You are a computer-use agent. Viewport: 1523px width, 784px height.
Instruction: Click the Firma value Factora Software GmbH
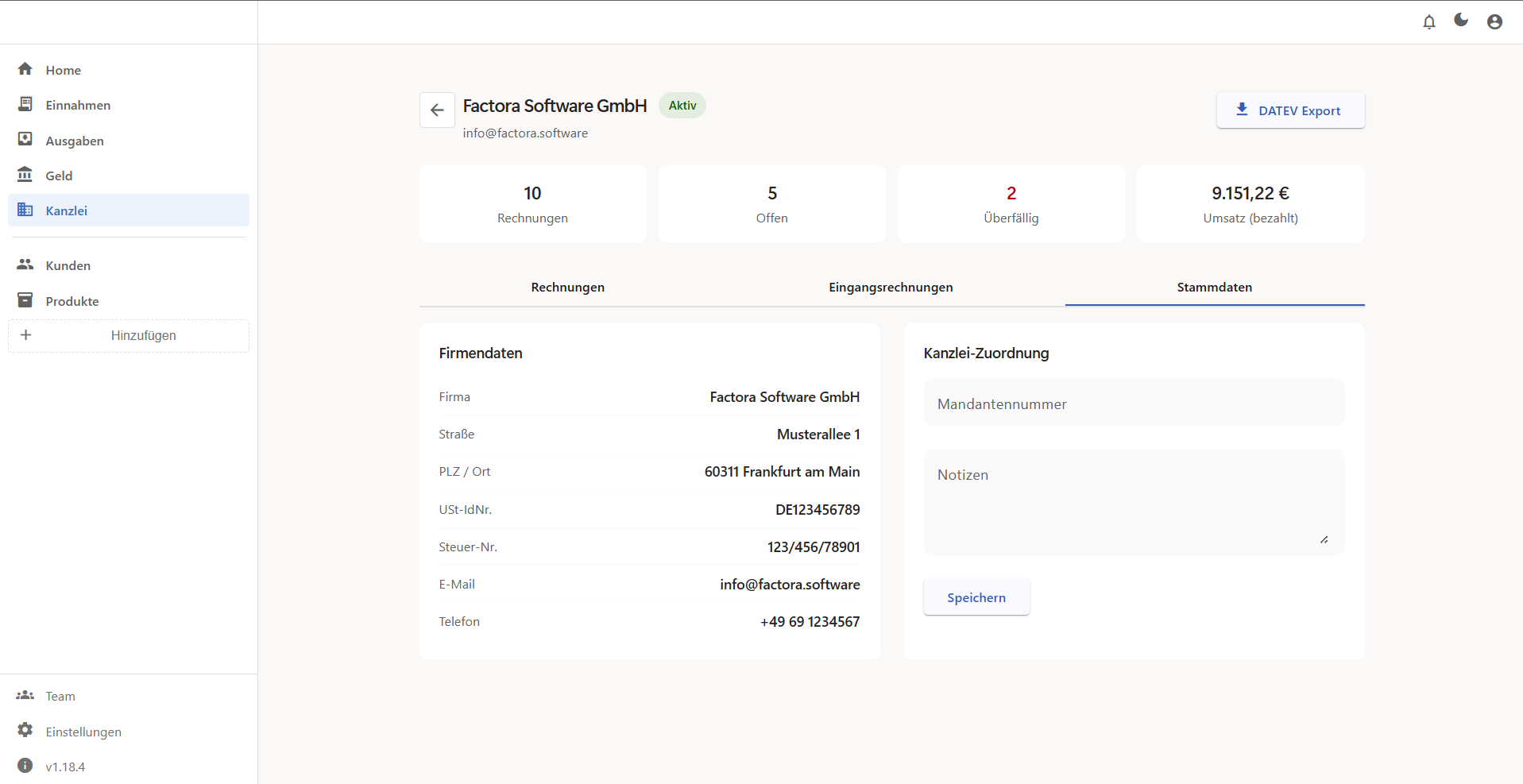click(x=785, y=397)
